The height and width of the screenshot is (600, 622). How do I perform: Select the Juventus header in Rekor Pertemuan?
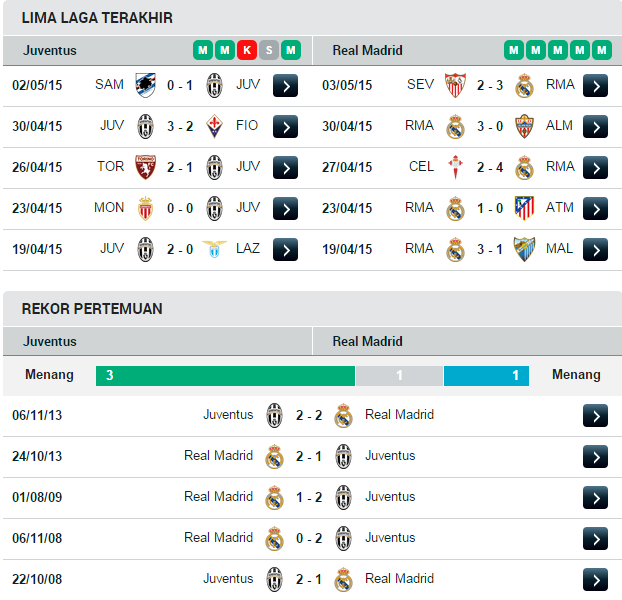(x=50, y=341)
